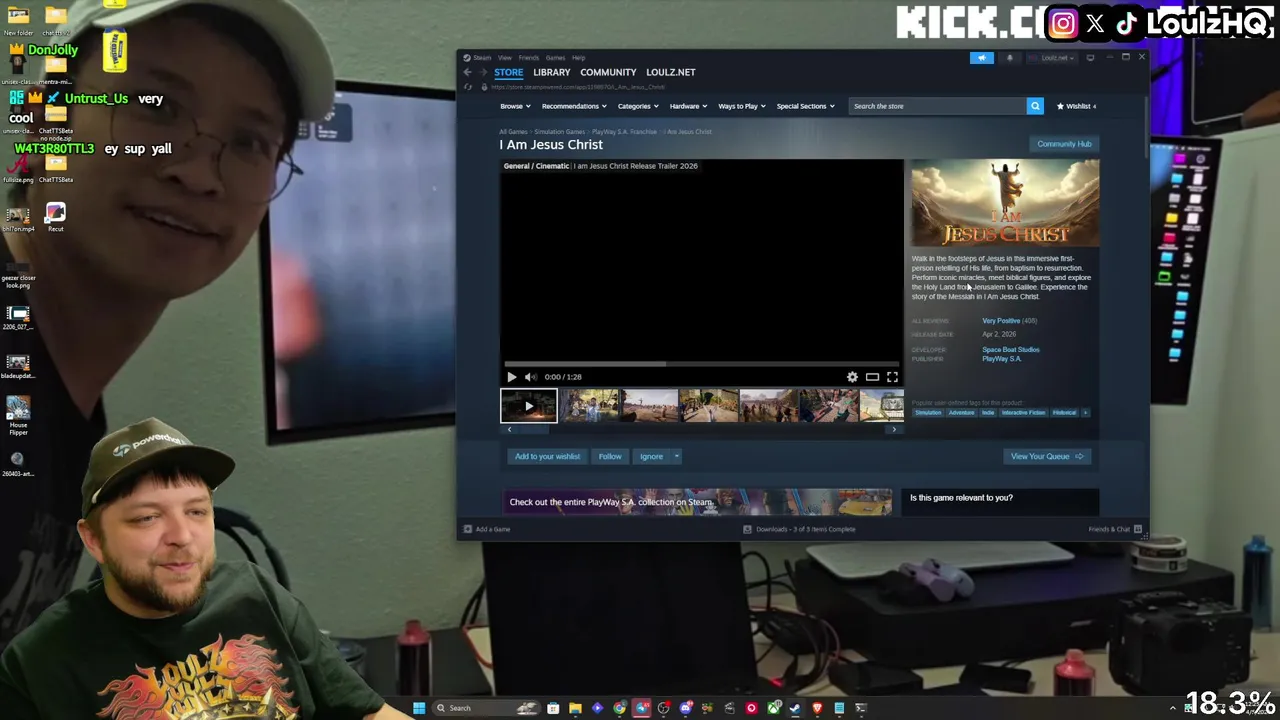Open the Help menu
The width and height of the screenshot is (1280, 720).
coord(578,58)
